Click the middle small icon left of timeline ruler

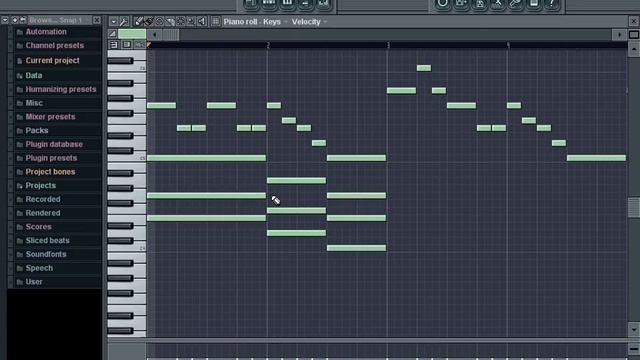click(127, 44)
